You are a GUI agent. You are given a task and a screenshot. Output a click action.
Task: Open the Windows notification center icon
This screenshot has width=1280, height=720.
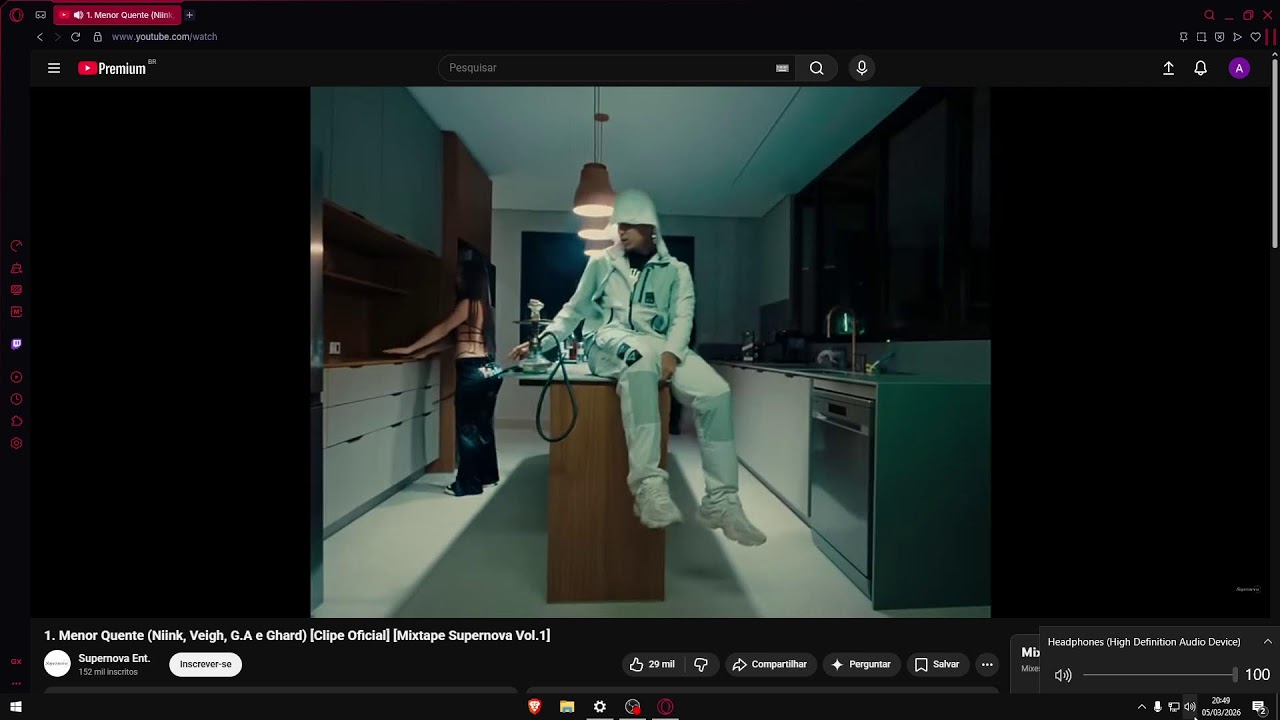pos(1259,707)
